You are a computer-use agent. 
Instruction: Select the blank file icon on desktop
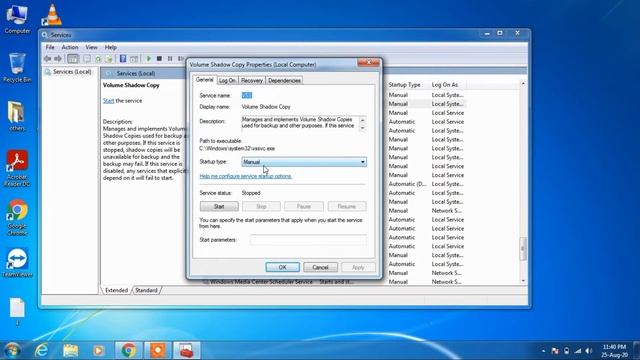[x=17, y=311]
